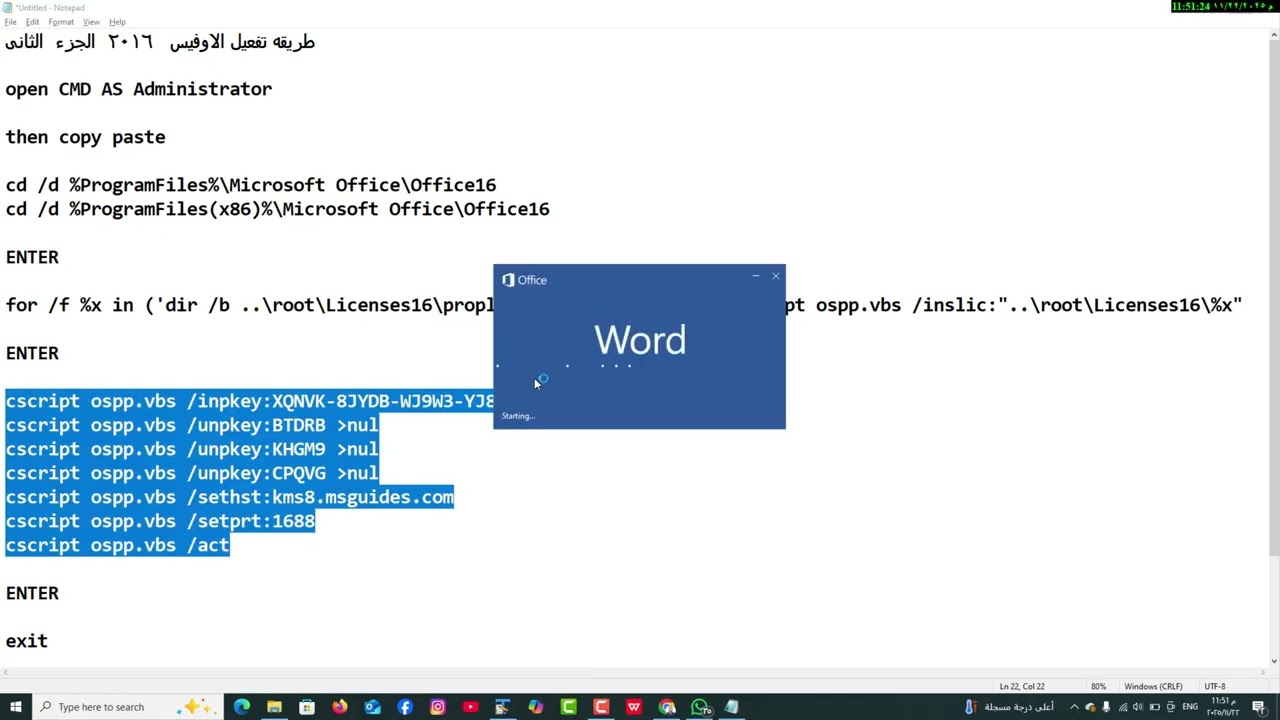Viewport: 1280px width, 720px height.
Task: Open Instagram from the taskbar
Action: pyautogui.click(x=438, y=707)
